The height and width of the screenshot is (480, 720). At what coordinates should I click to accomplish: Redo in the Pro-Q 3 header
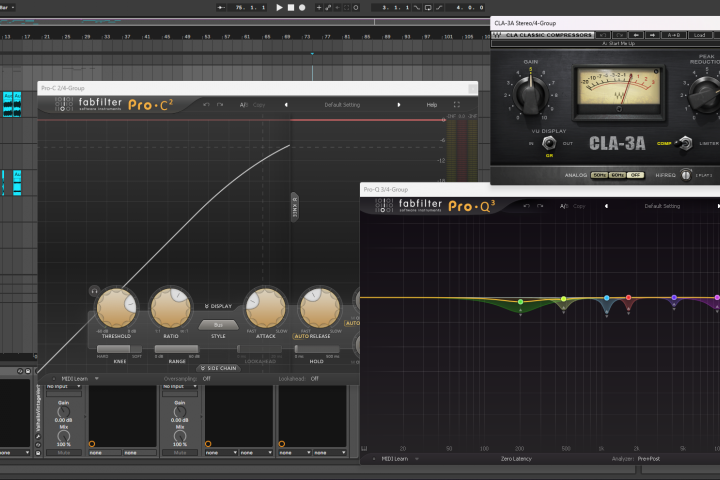pos(540,206)
